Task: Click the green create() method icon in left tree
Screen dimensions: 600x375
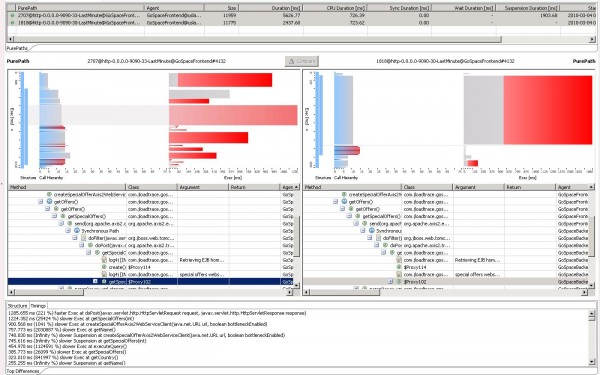Action: click(104, 267)
